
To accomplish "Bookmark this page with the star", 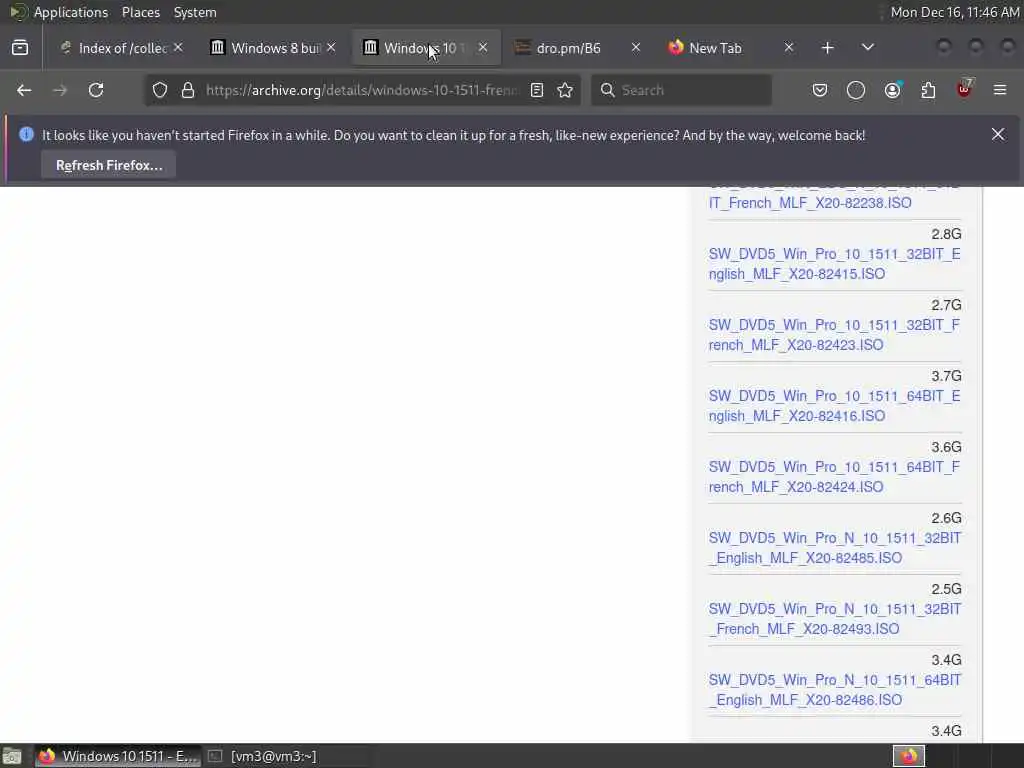I will [566, 90].
